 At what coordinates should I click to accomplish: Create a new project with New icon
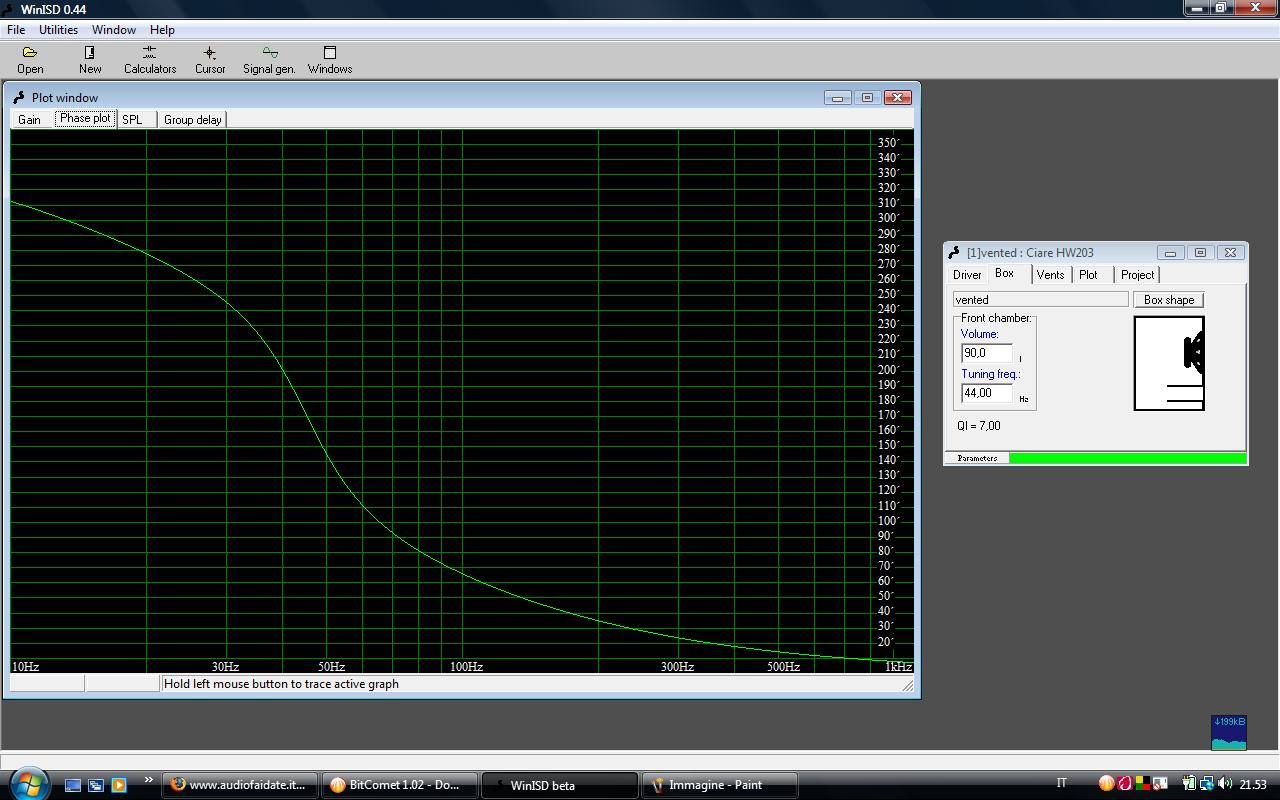click(90, 59)
